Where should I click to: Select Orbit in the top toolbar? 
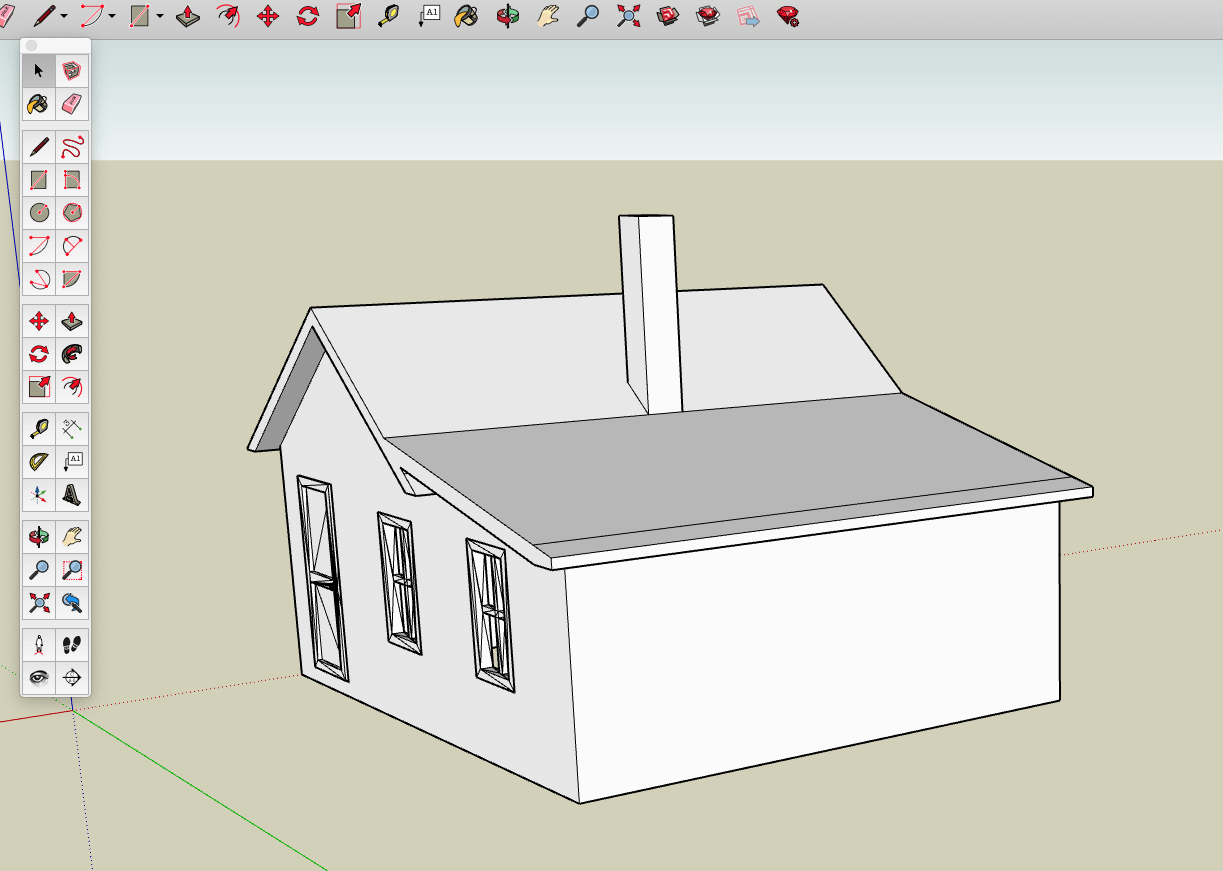tap(508, 15)
